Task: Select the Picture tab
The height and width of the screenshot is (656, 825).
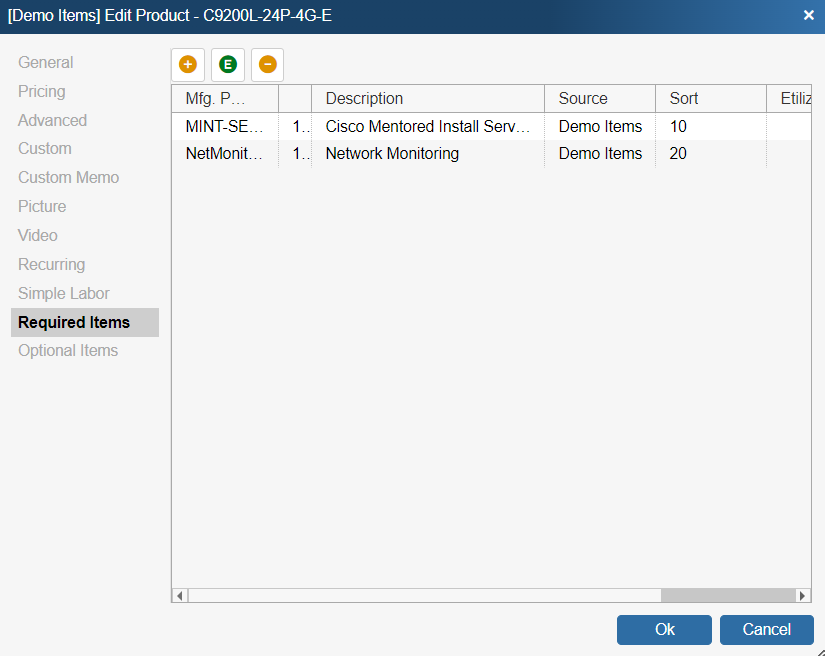Action: 42,207
